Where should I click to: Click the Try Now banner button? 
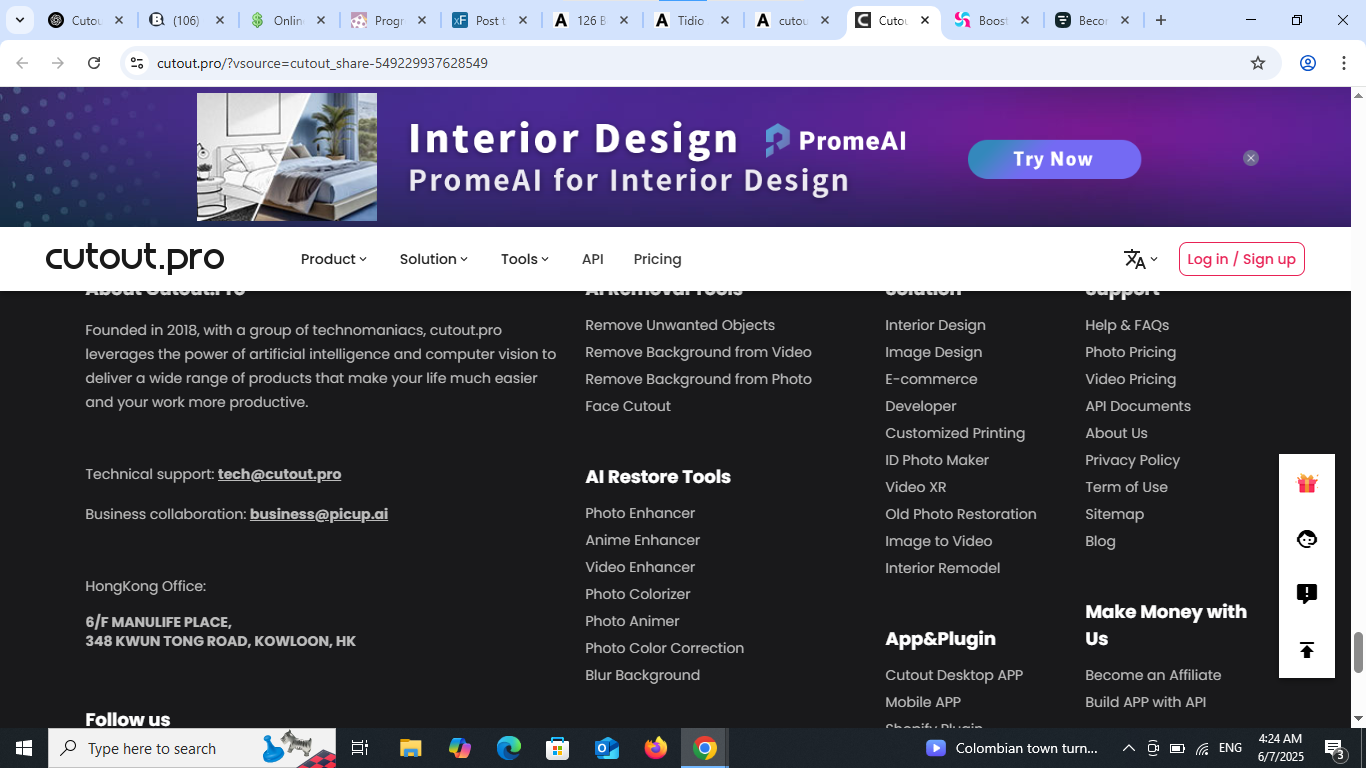1054,159
